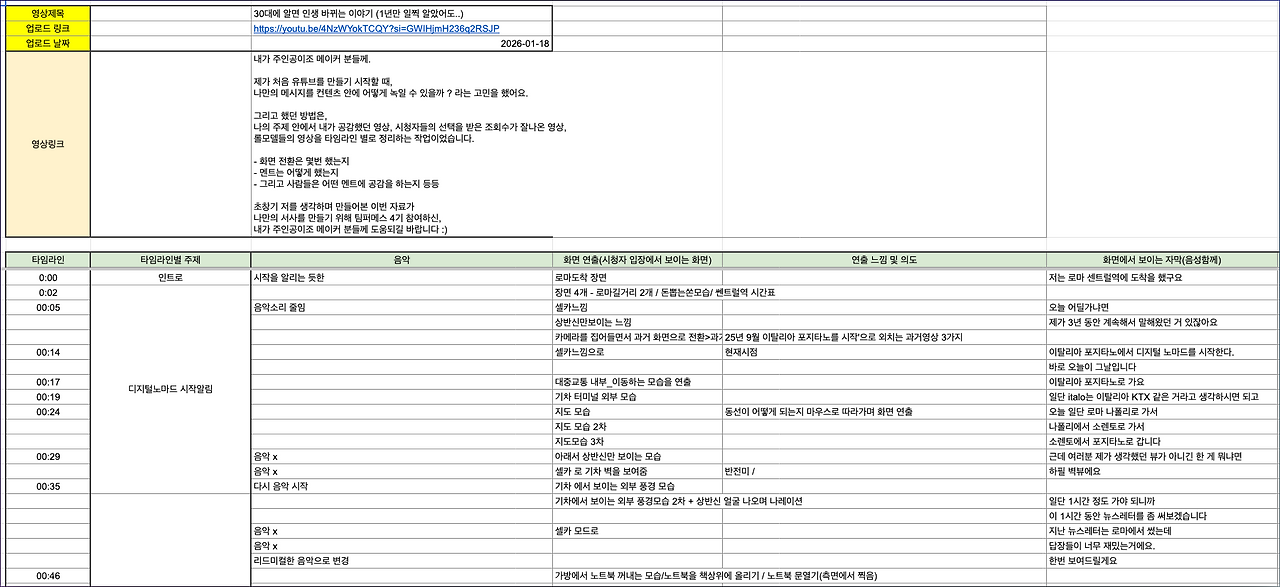
Task: Select the 지도 모습 cell
Action: (637, 412)
